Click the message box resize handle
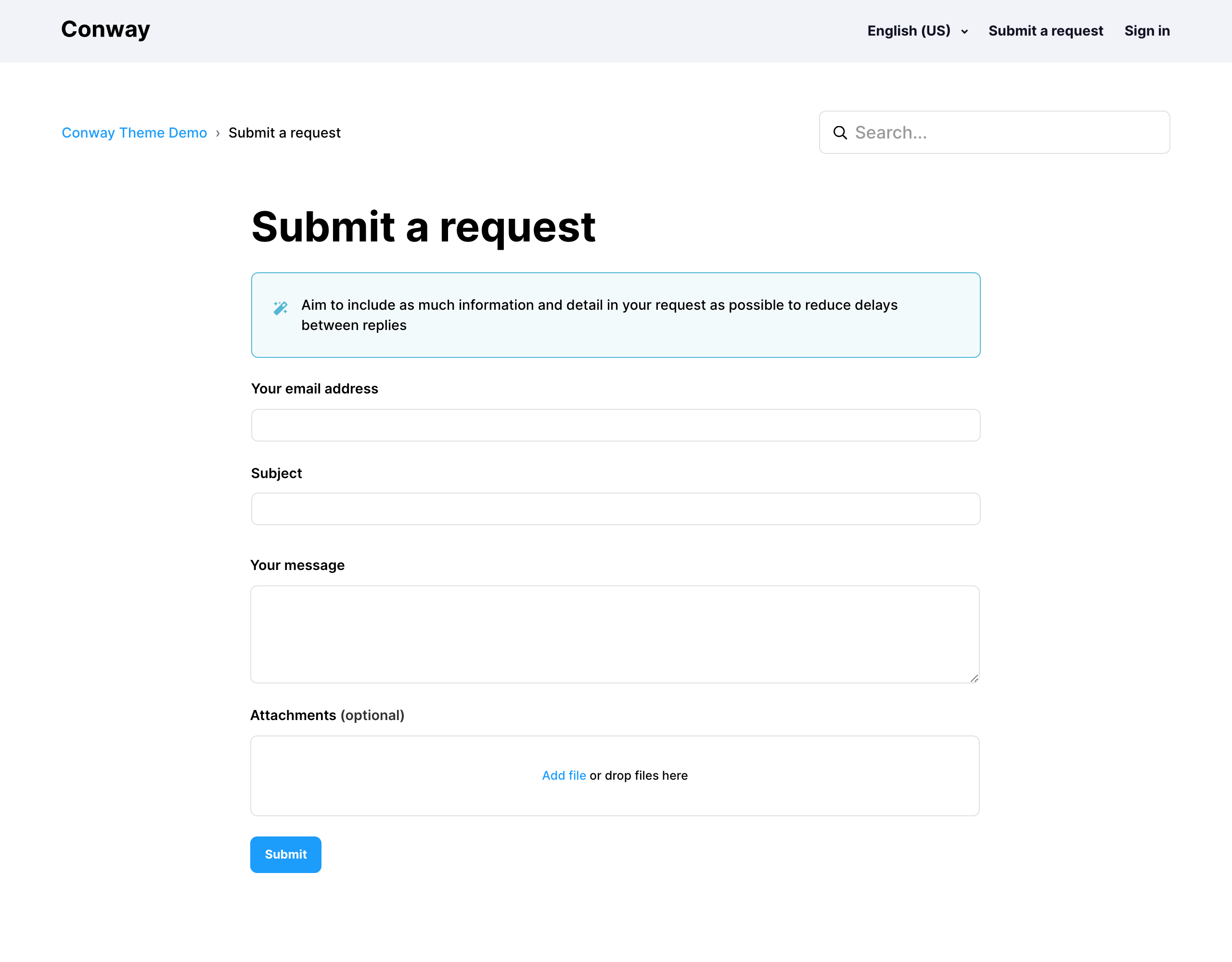The height and width of the screenshot is (962, 1232). [974, 678]
